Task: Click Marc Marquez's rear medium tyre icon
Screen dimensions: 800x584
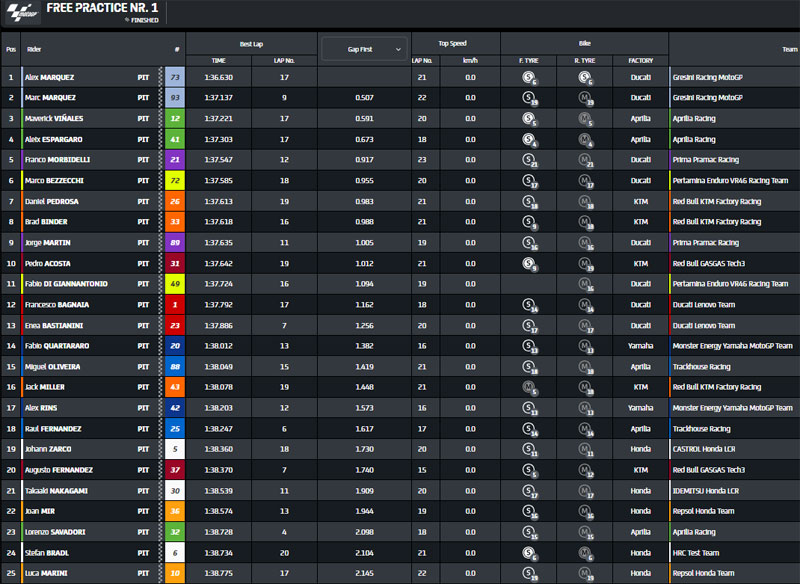Action: pos(585,98)
